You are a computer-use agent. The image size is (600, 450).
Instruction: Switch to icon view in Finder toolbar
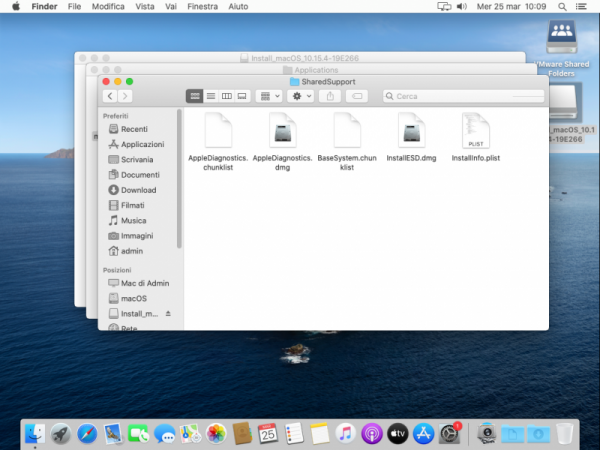pyautogui.click(x=194, y=96)
